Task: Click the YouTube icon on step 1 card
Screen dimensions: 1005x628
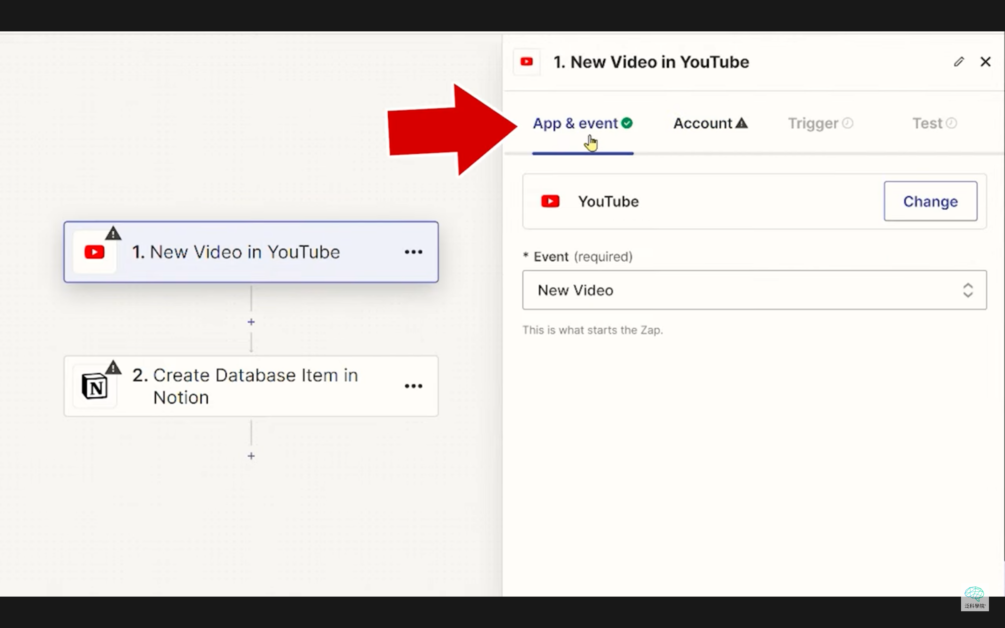Action: click(x=95, y=252)
